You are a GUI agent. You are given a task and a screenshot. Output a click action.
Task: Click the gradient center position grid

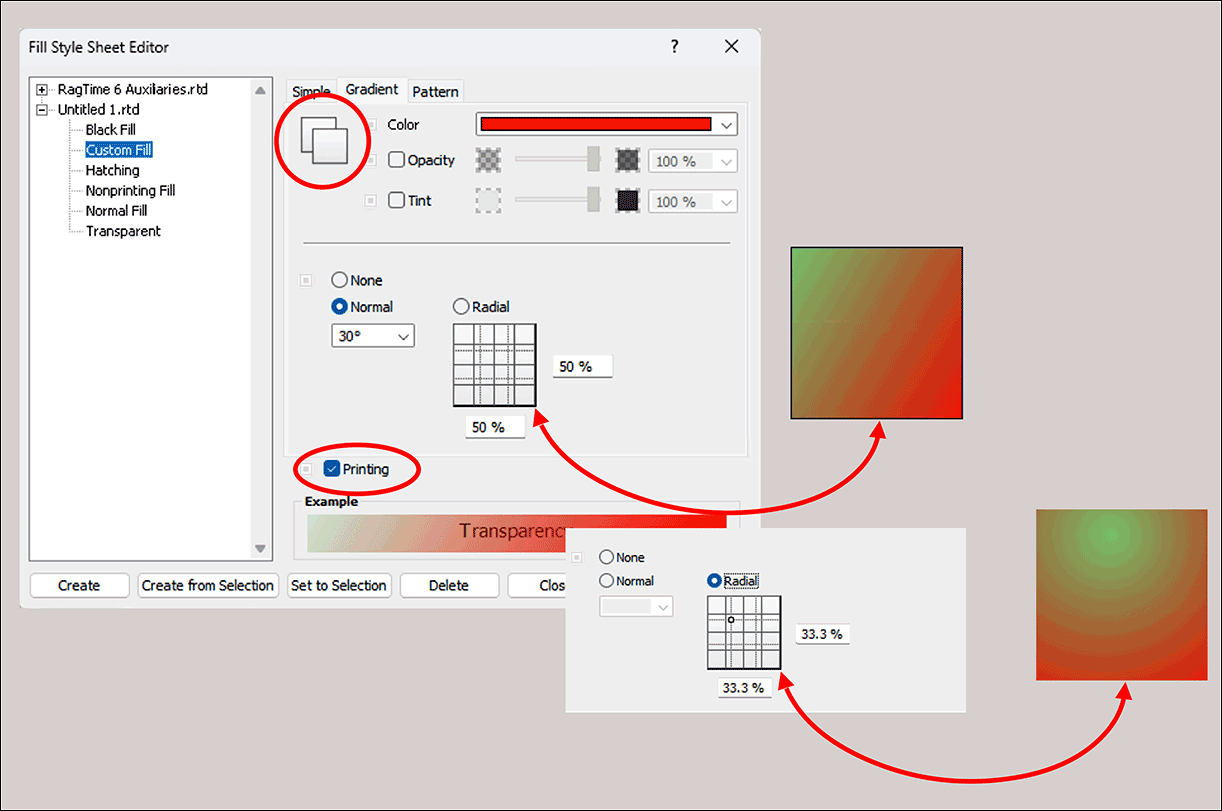494,365
